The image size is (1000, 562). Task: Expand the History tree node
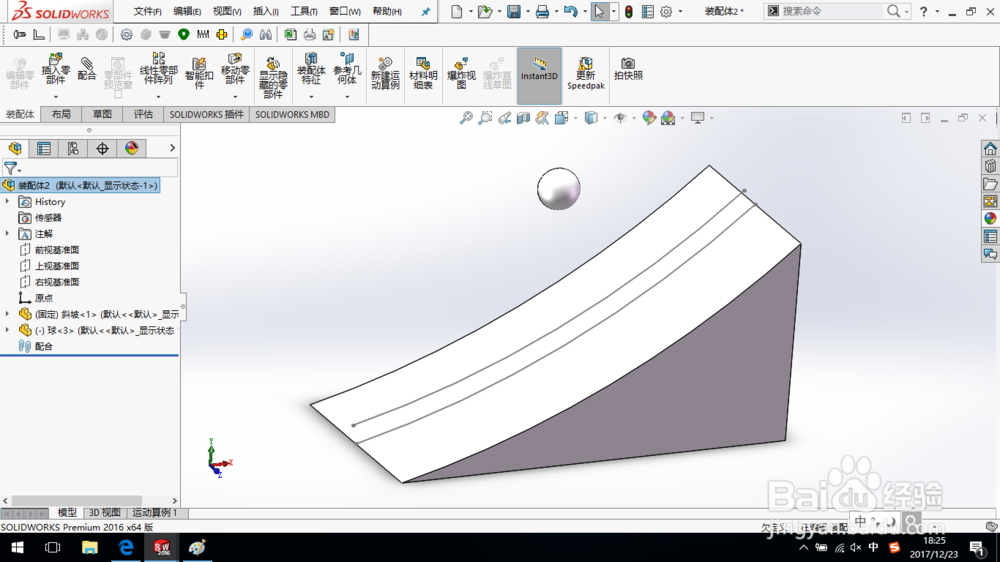(x=8, y=202)
